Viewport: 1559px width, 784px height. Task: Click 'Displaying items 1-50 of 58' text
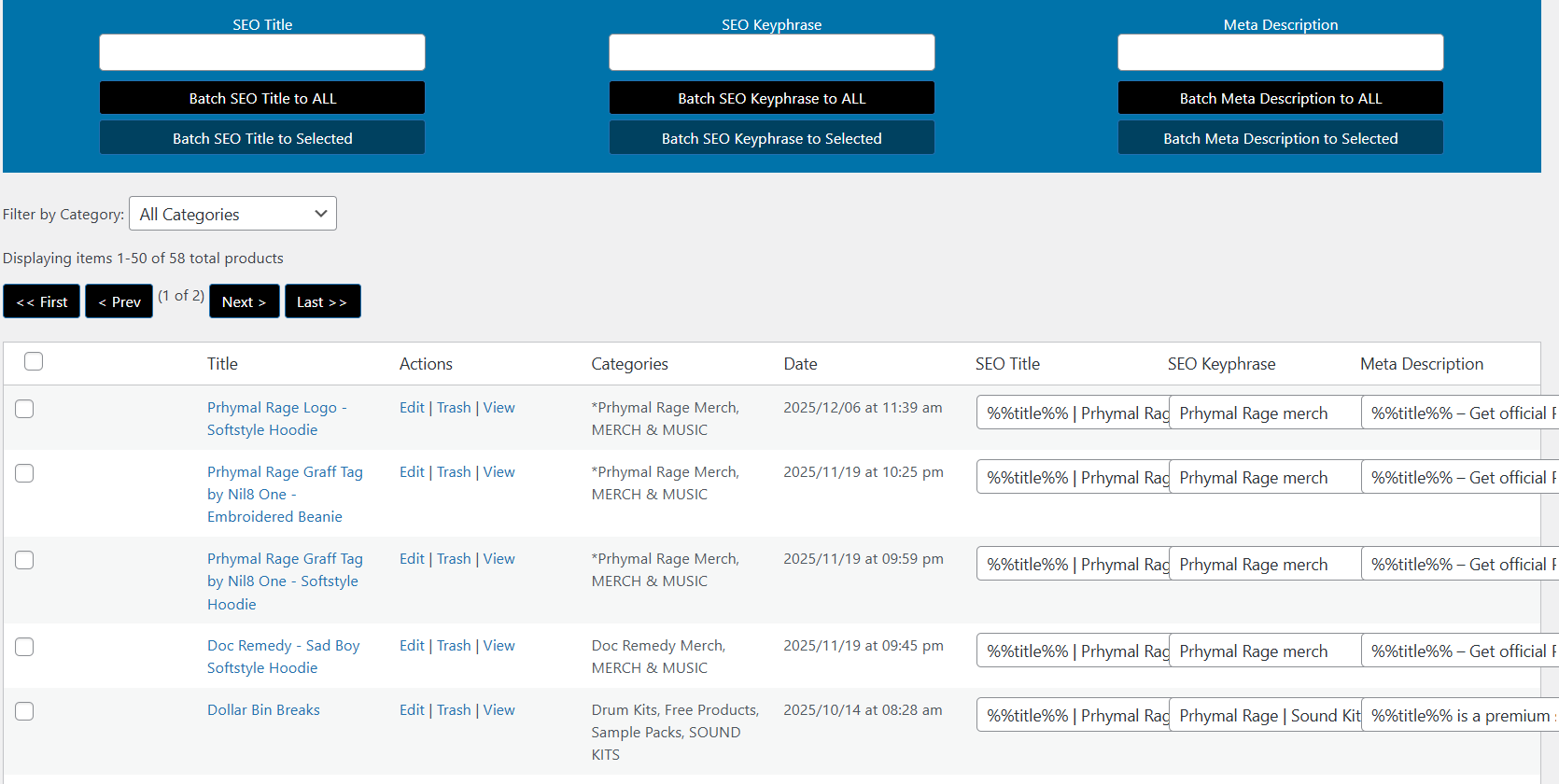click(143, 259)
